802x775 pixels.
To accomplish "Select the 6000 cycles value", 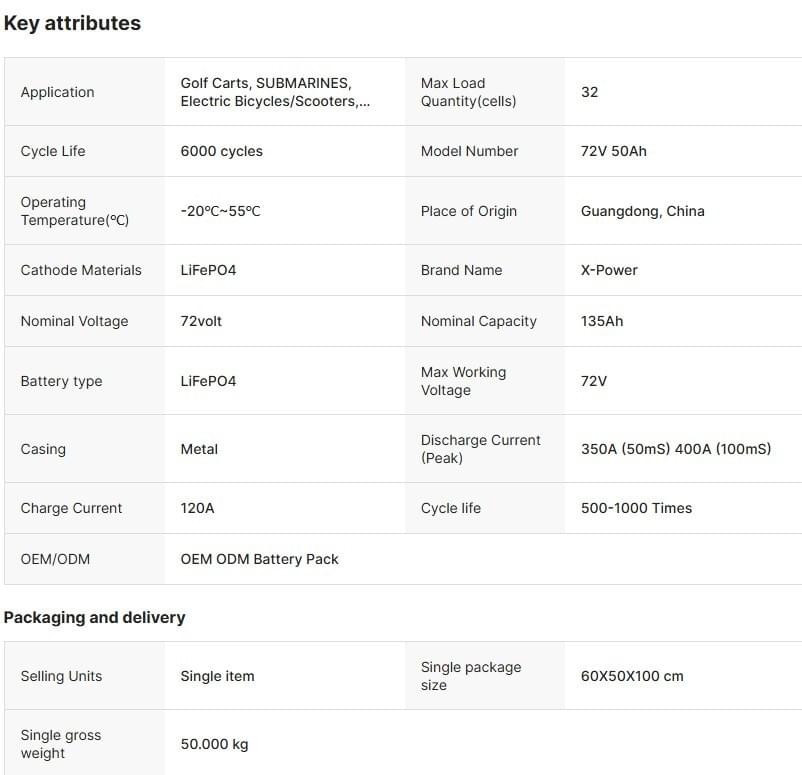I will click(221, 151).
